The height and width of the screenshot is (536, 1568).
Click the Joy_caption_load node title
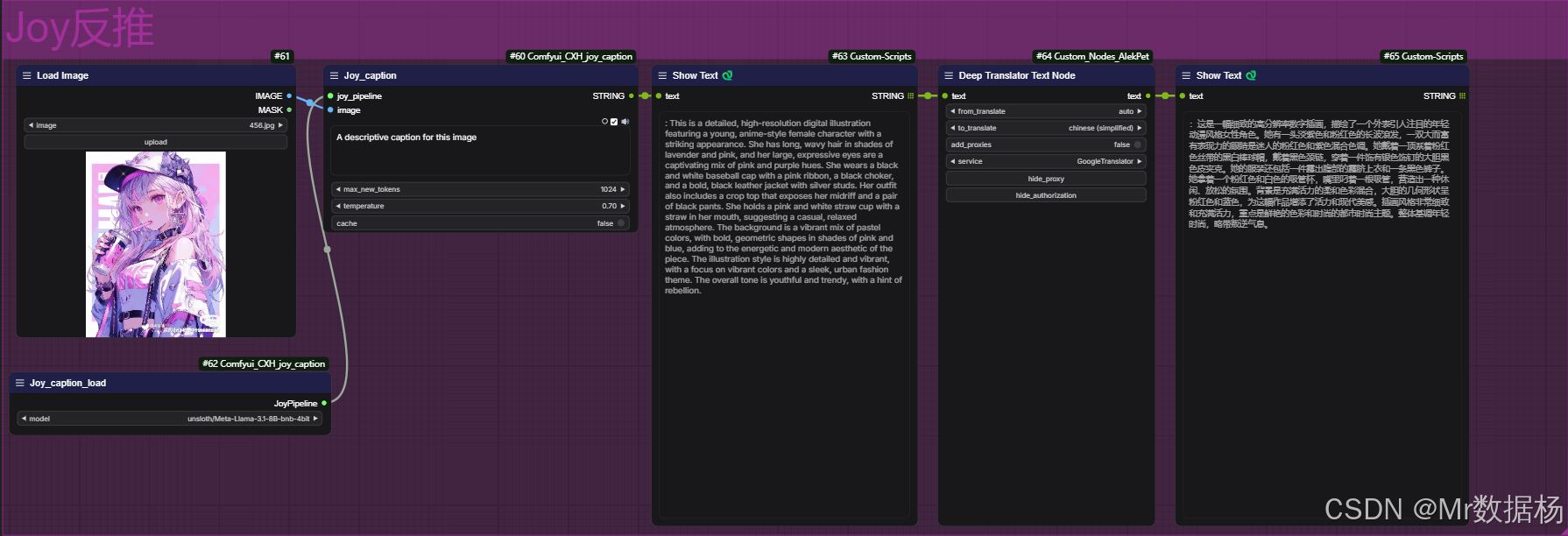click(67, 383)
